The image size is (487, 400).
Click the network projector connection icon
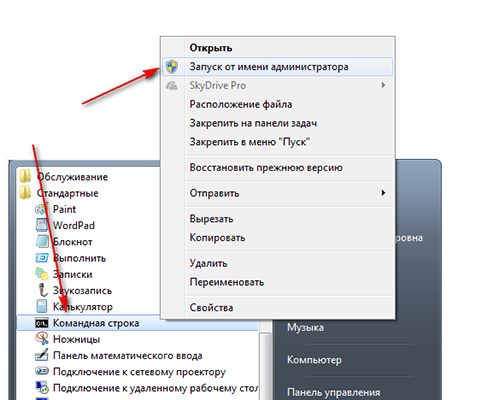point(42,371)
